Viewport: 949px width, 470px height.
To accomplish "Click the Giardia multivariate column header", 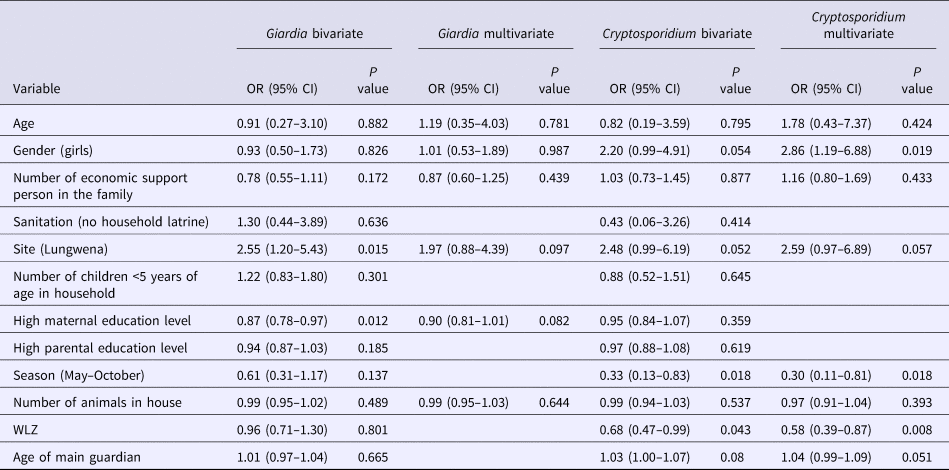I will click(499, 34).
